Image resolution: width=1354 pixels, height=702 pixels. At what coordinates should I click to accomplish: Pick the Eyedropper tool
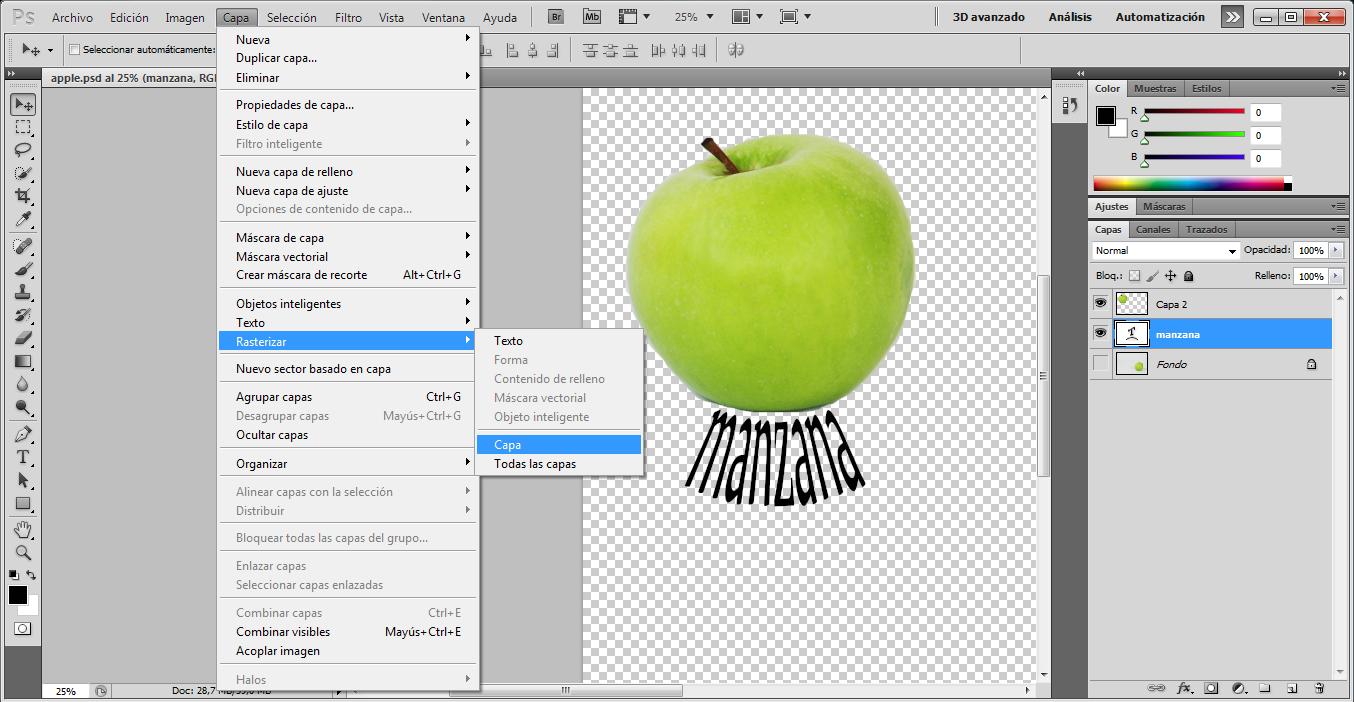point(23,220)
